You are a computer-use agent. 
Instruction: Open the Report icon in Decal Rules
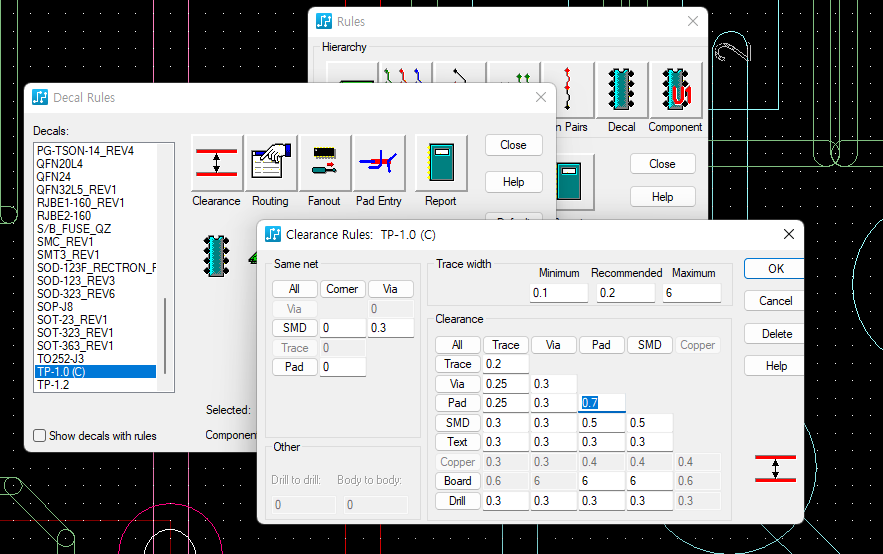click(441, 162)
